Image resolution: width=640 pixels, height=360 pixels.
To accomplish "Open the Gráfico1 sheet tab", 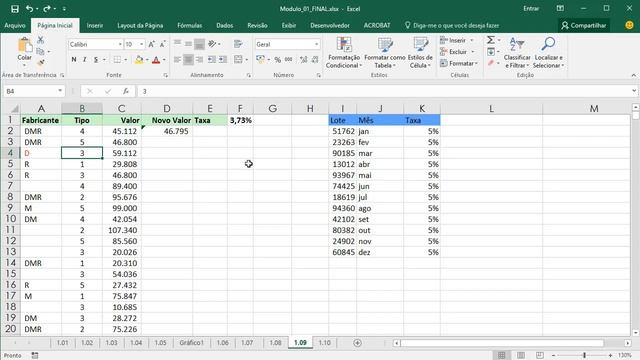I will tap(191, 343).
